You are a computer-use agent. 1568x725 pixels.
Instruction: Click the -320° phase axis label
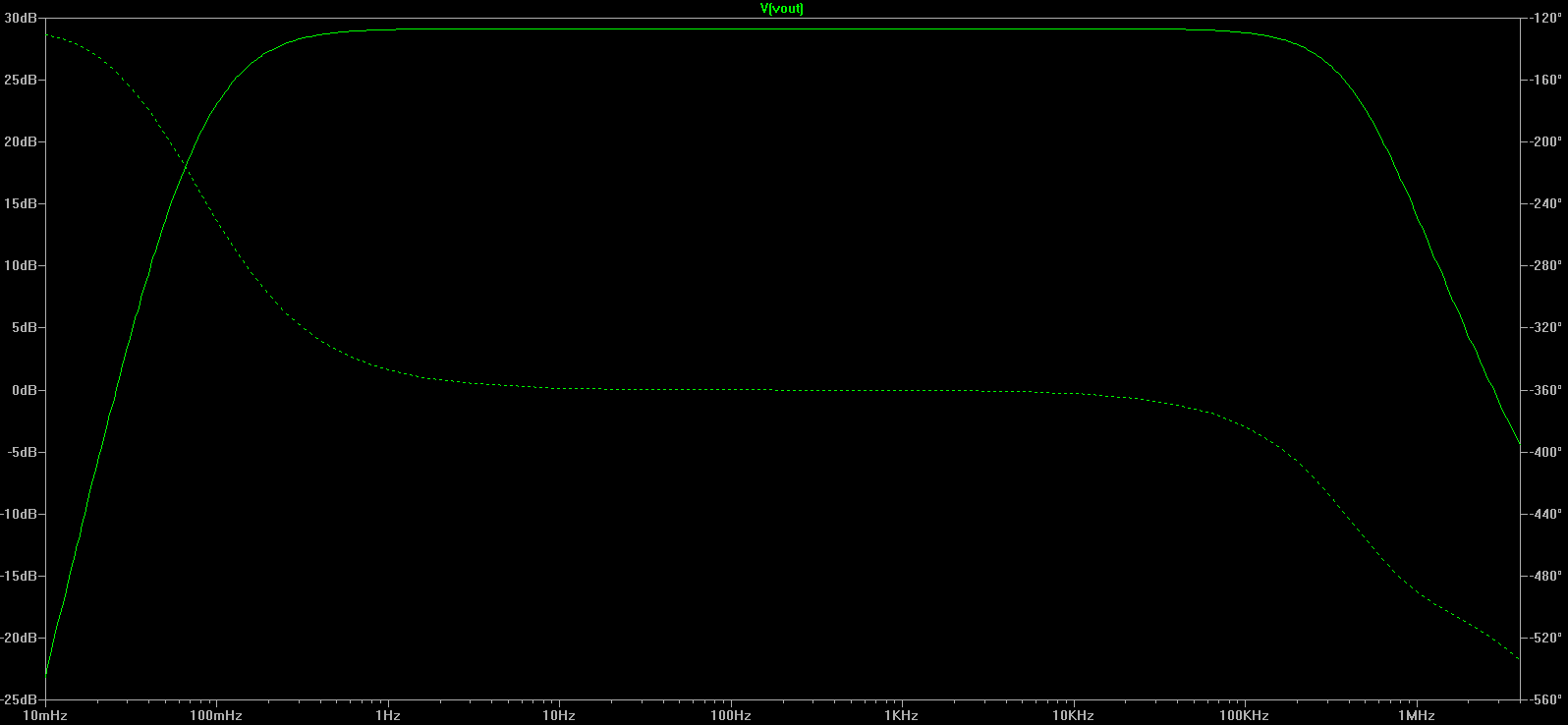tap(1546, 327)
